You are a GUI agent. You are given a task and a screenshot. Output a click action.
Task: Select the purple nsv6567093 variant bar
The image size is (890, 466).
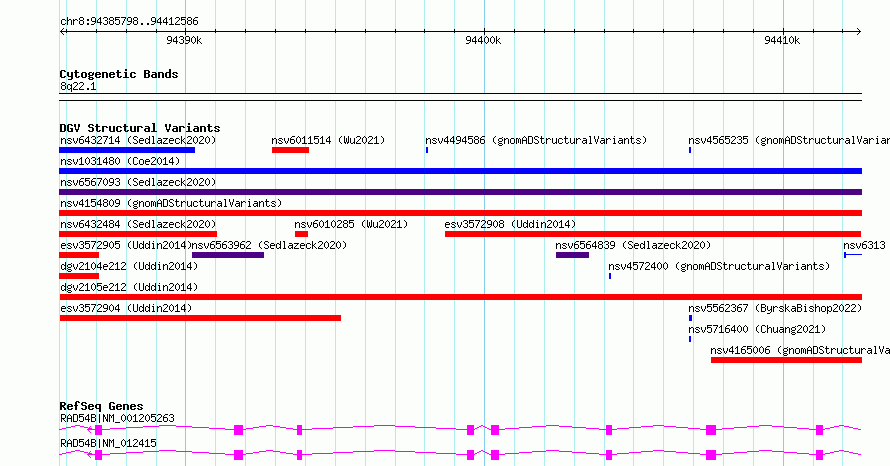[x=461, y=192]
